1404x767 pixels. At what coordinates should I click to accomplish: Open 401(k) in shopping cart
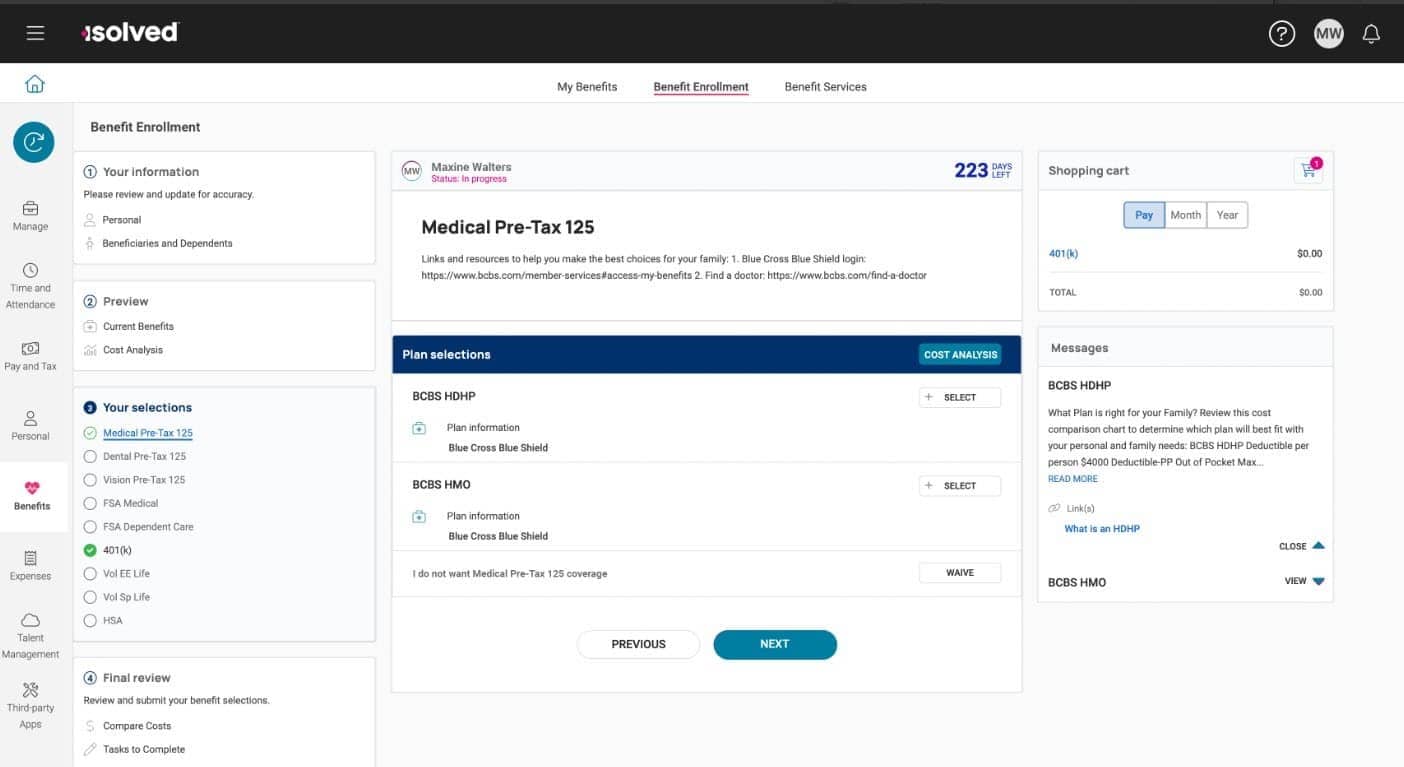coord(1063,254)
